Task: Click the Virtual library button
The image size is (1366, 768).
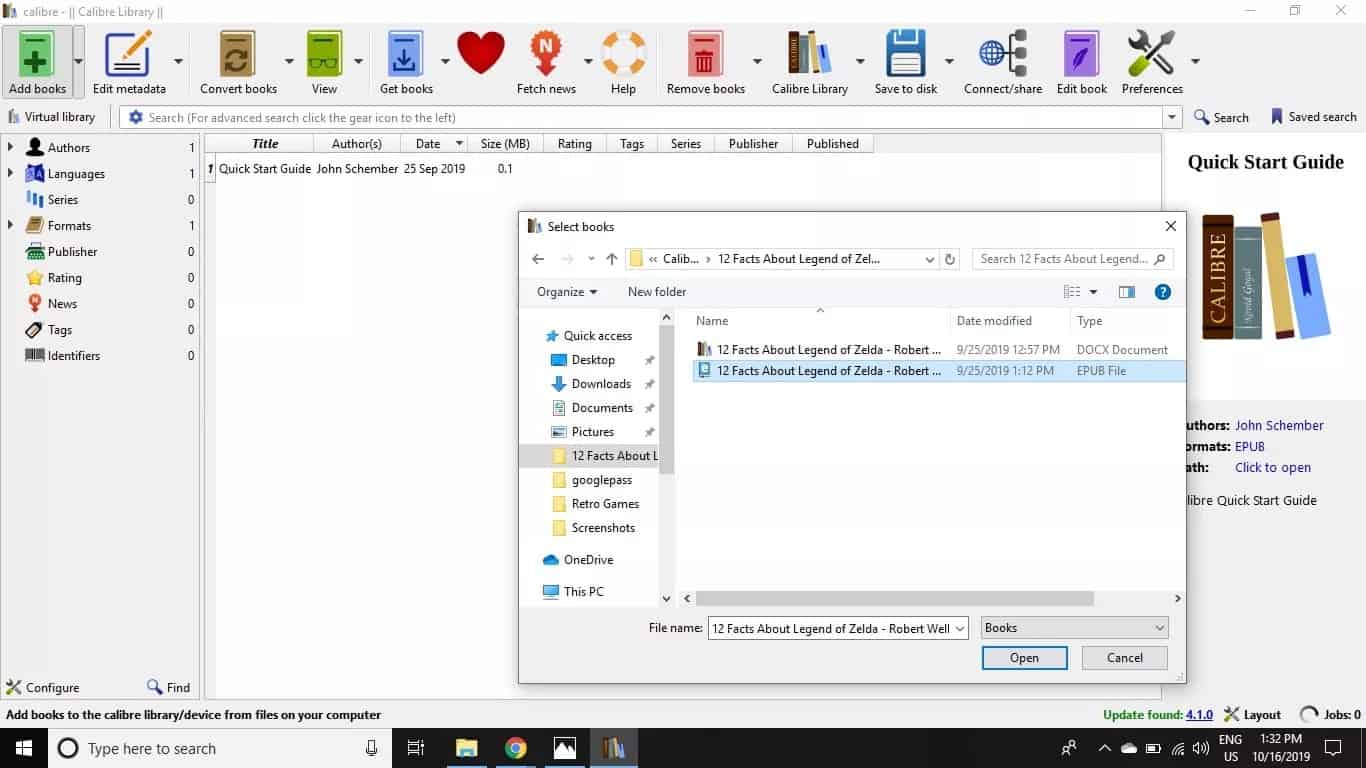Action: (51, 117)
